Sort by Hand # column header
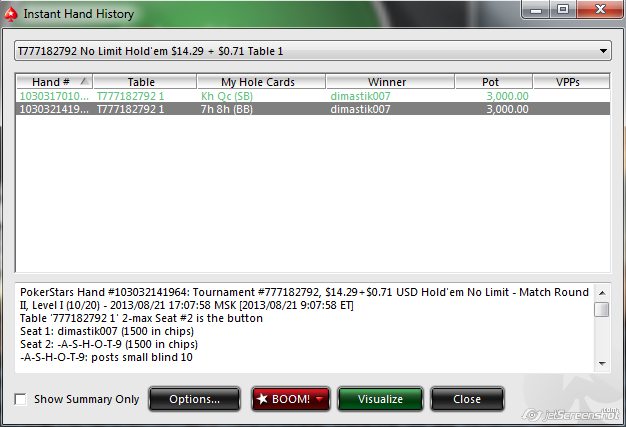Screen dimensions: 626x427 click(x=54, y=82)
